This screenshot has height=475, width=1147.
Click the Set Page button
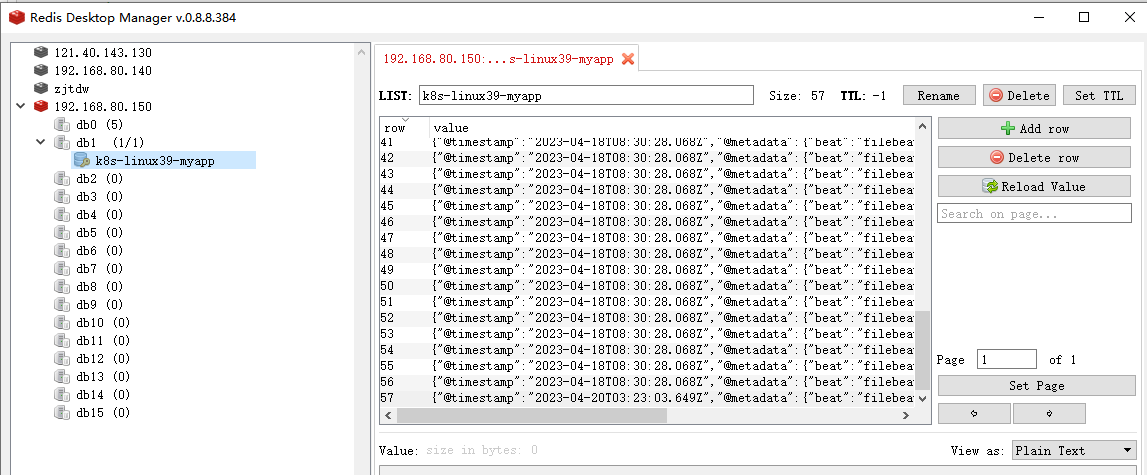pyautogui.click(x=1037, y=386)
